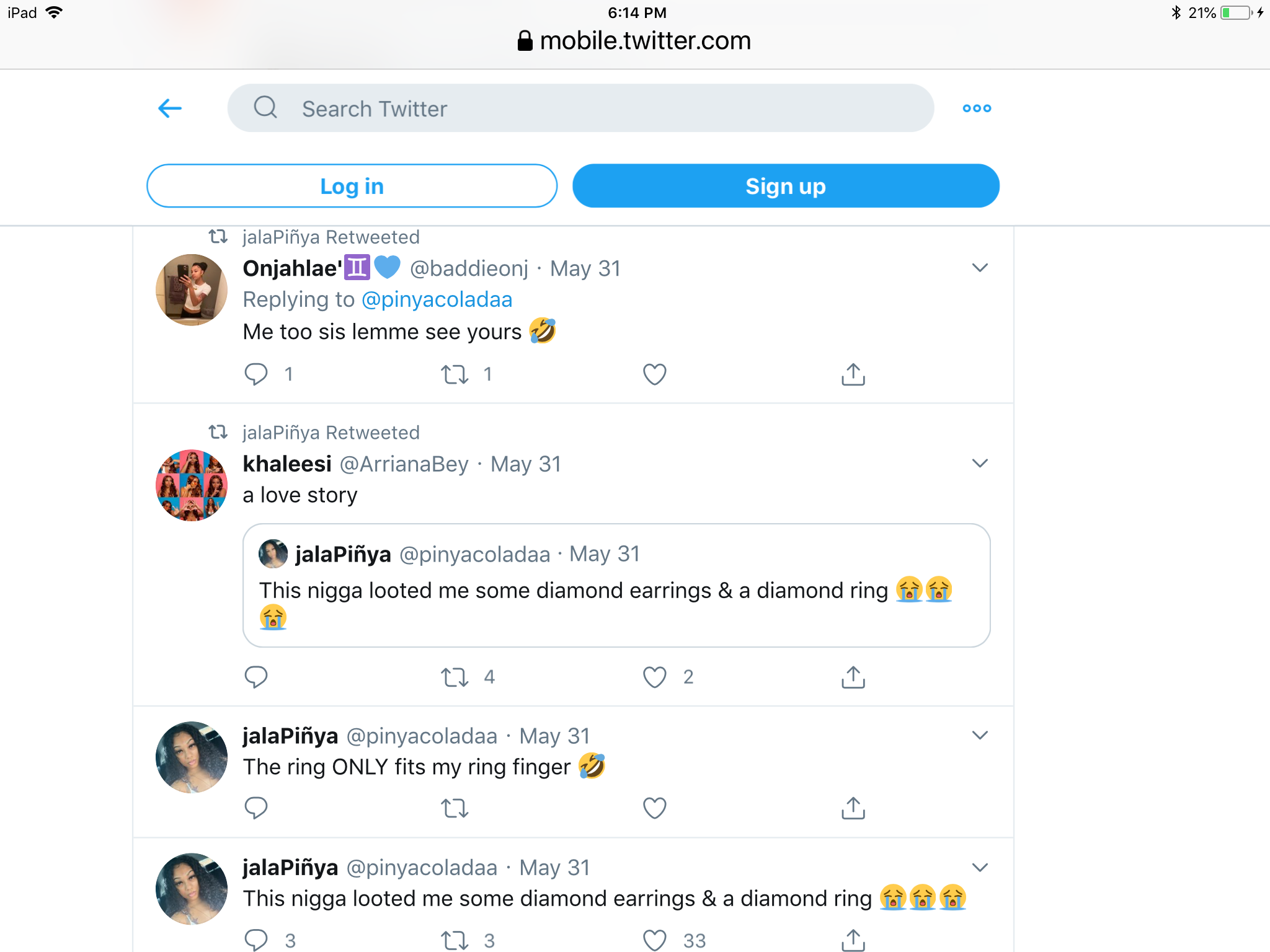Image resolution: width=1270 pixels, height=952 pixels.
Task: Share khaleesi's 'a love story' tweet
Action: tap(853, 677)
